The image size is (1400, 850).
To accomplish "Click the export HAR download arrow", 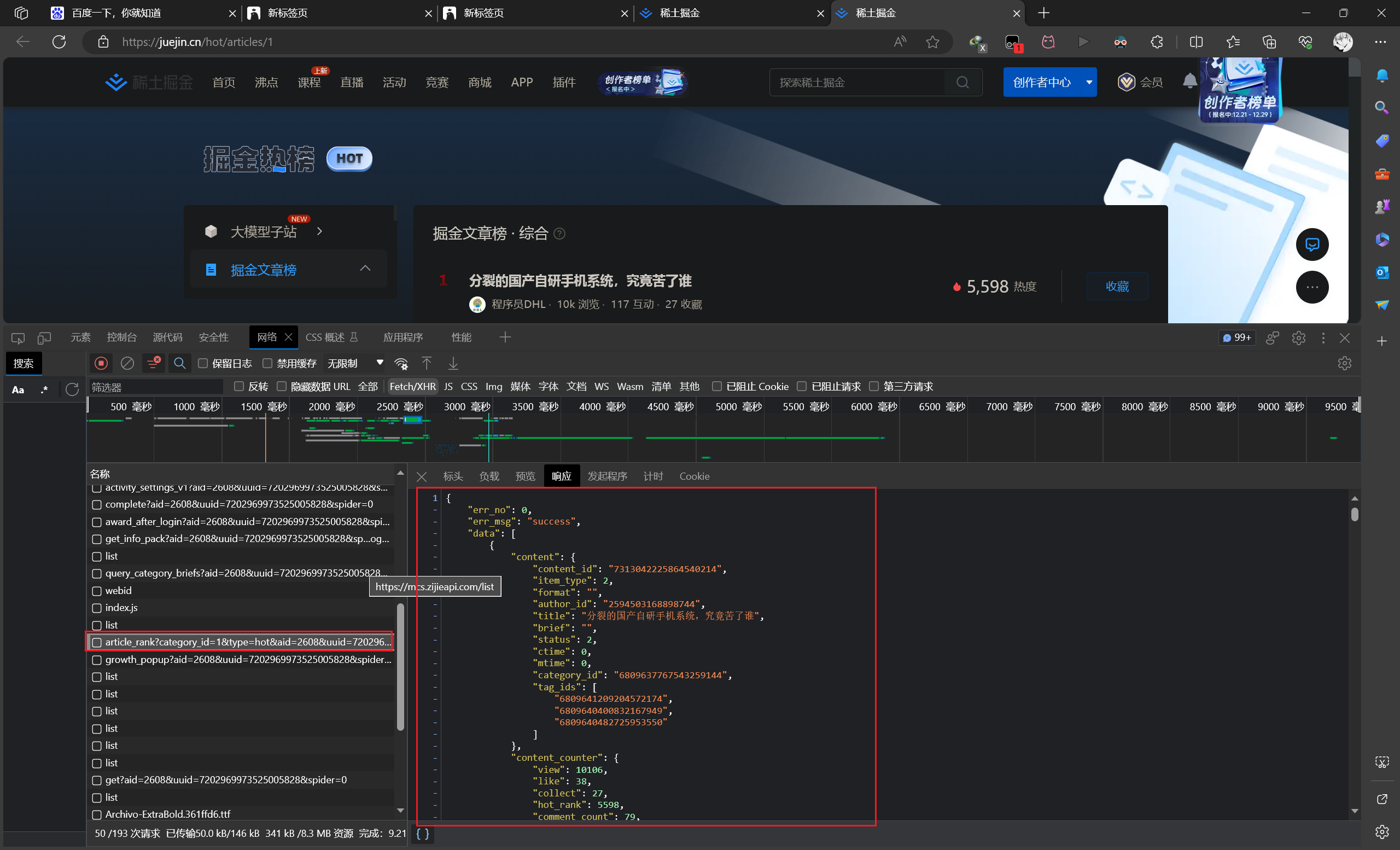I will tap(453, 364).
